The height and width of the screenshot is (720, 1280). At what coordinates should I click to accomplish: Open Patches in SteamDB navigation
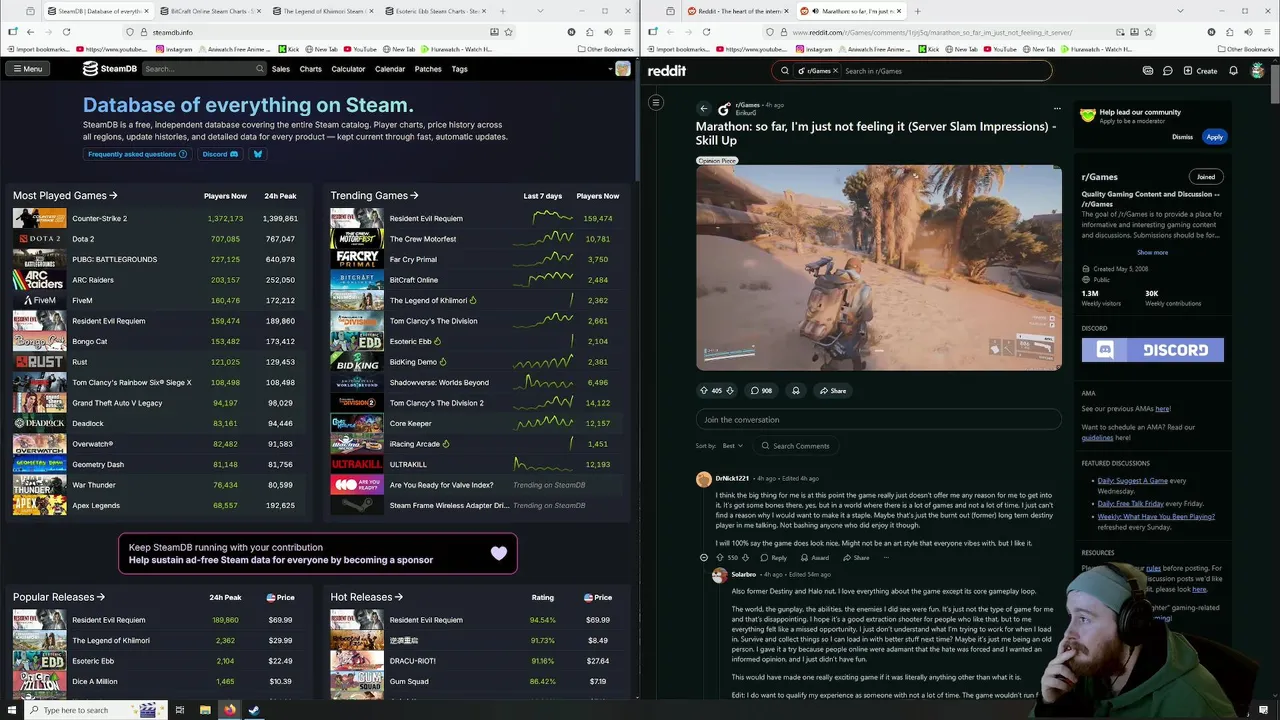pos(428,69)
